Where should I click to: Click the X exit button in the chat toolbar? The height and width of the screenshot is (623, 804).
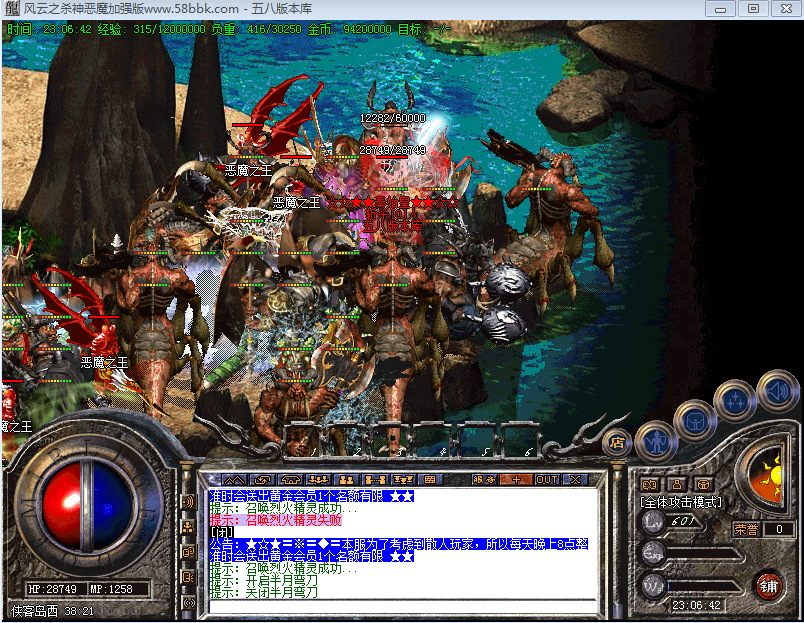pyautogui.click(x=575, y=480)
